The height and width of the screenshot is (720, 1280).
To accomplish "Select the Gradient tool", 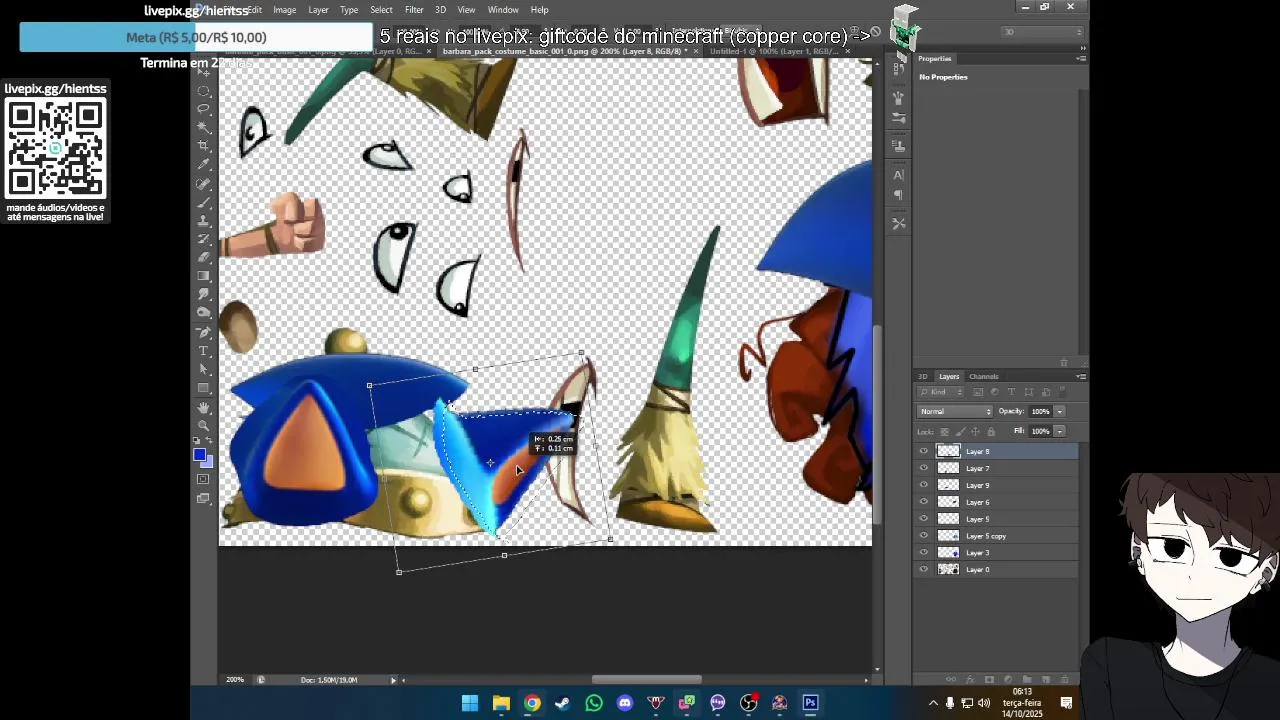I will coord(204,276).
